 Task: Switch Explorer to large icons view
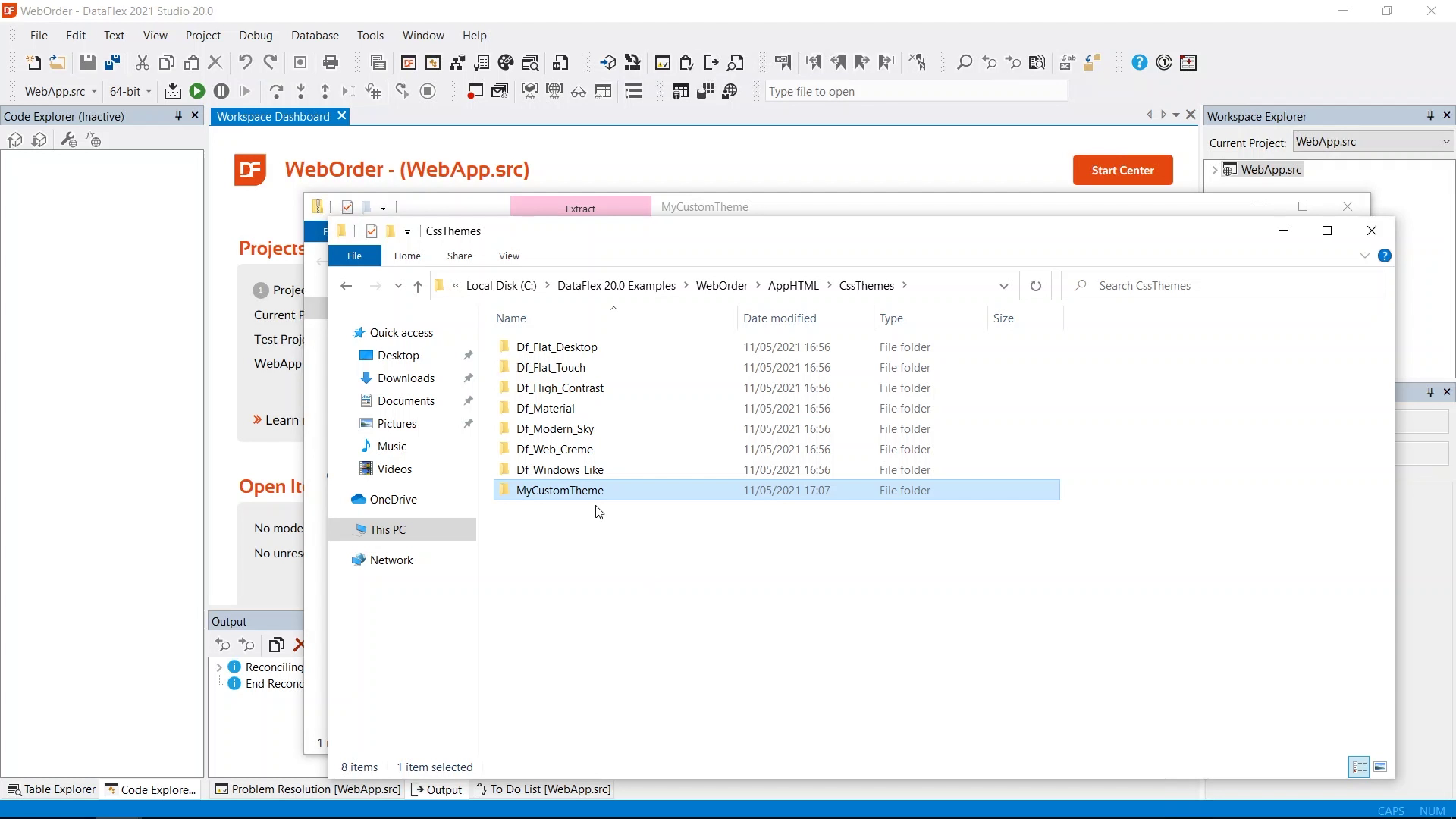[1380, 767]
